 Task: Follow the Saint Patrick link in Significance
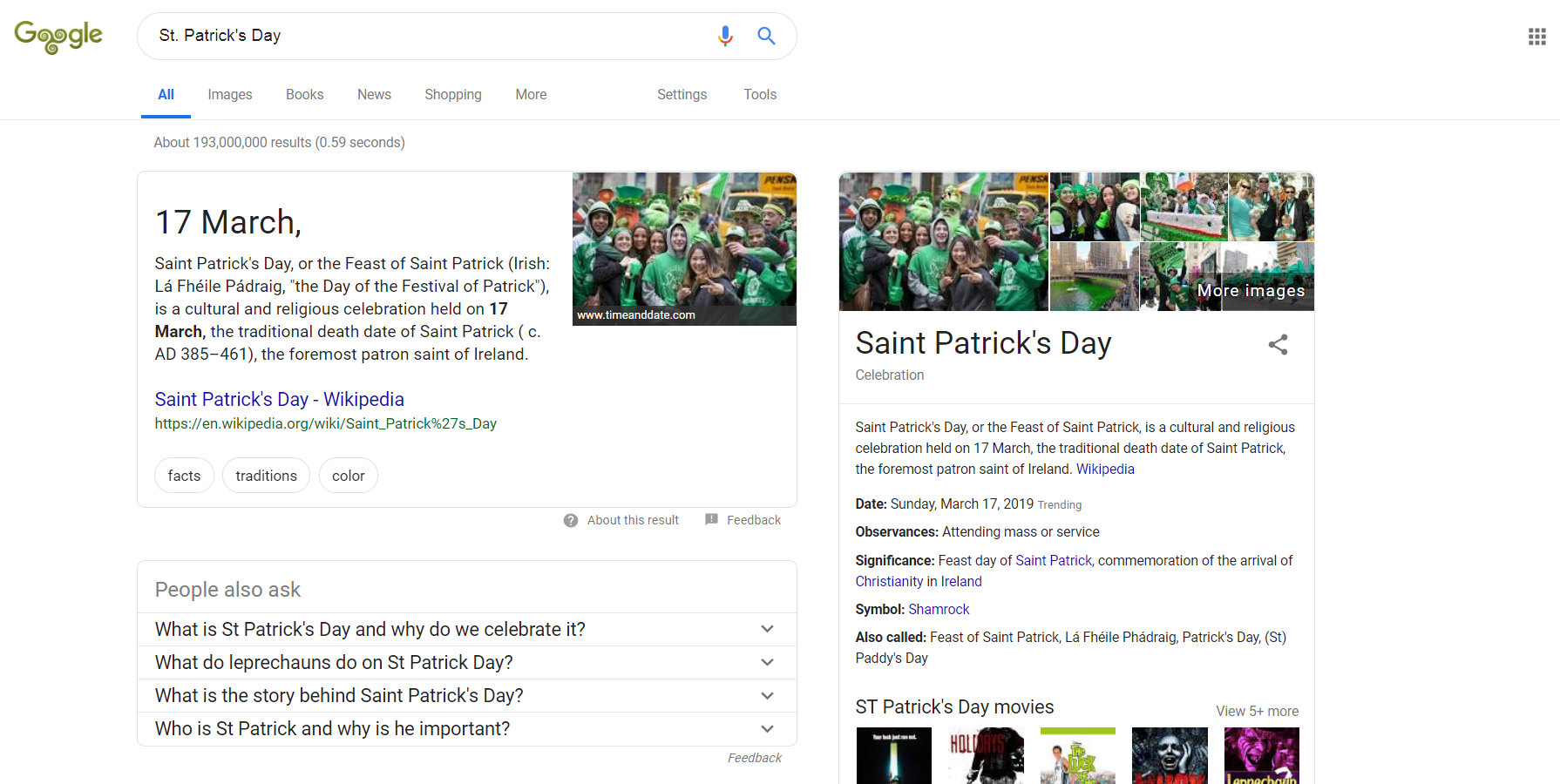click(1054, 560)
